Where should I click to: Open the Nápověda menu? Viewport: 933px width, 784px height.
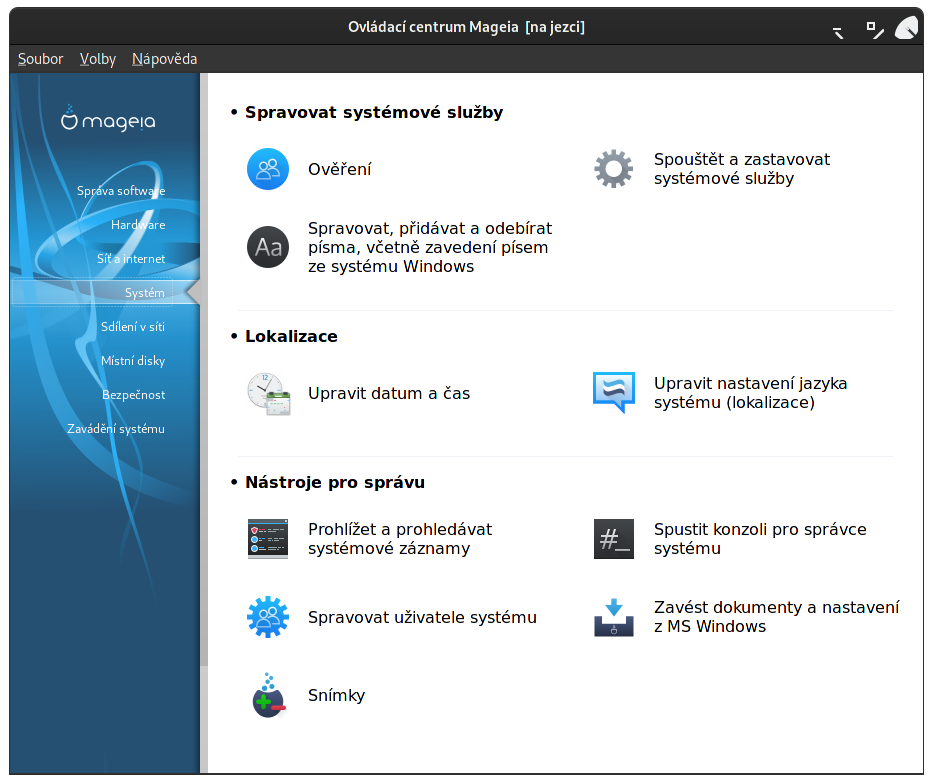pyautogui.click(x=162, y=59)
